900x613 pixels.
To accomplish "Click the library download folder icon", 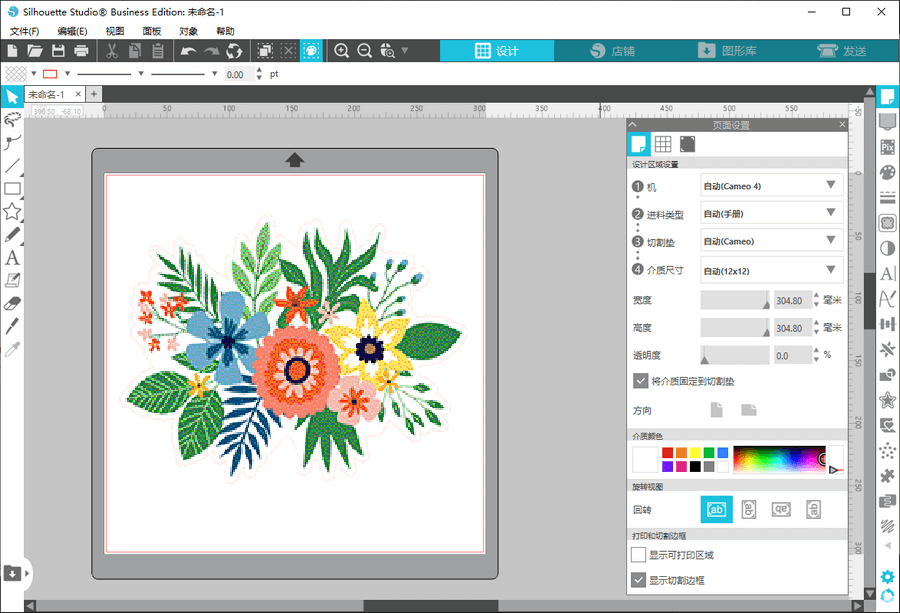I will 13,573.
